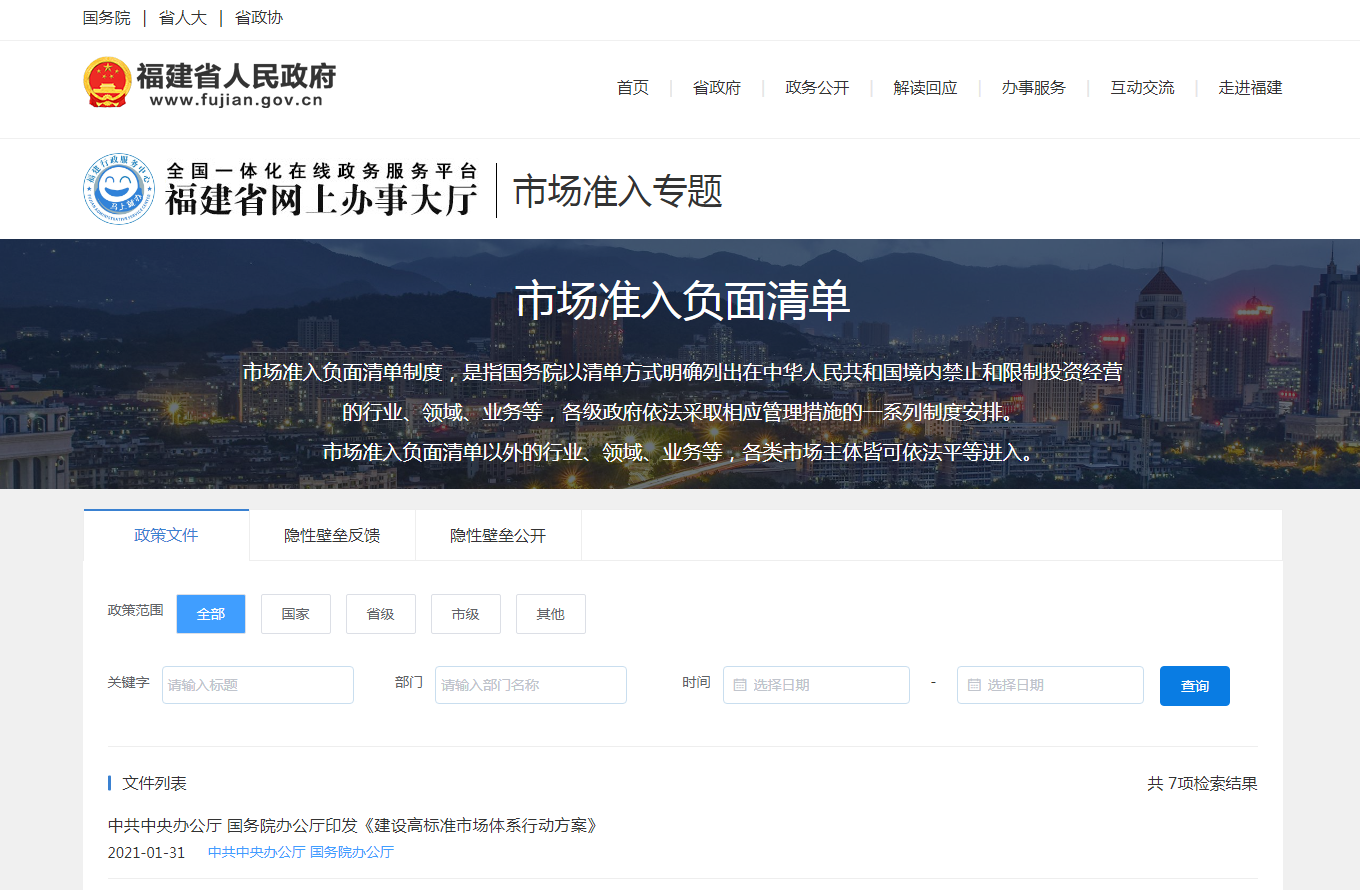
Task: Select the 全部 policy scope filter
Action: click(211, 614)
